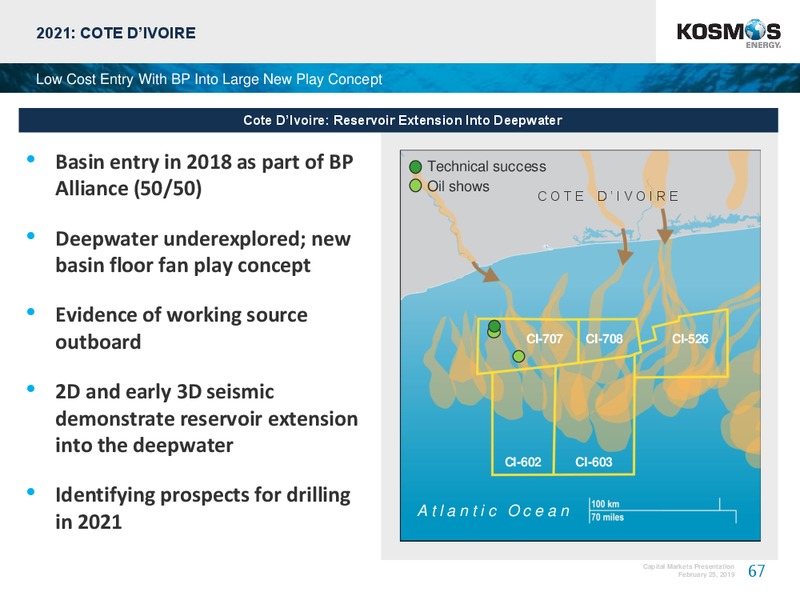Click the dark green Technical success legend dot
The width and height of the screenshot is (800, 600).
pyautogui.click(x=415, y=166)
